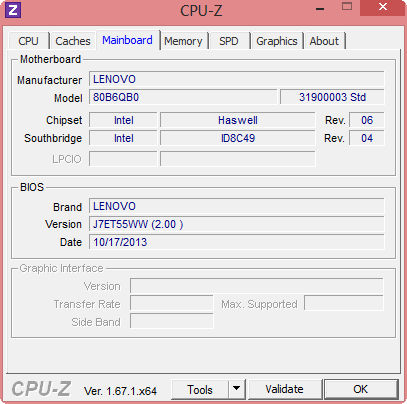Click the CPU-Z window title text
This screenshot has height=404, width=407.
coord(201,11)
